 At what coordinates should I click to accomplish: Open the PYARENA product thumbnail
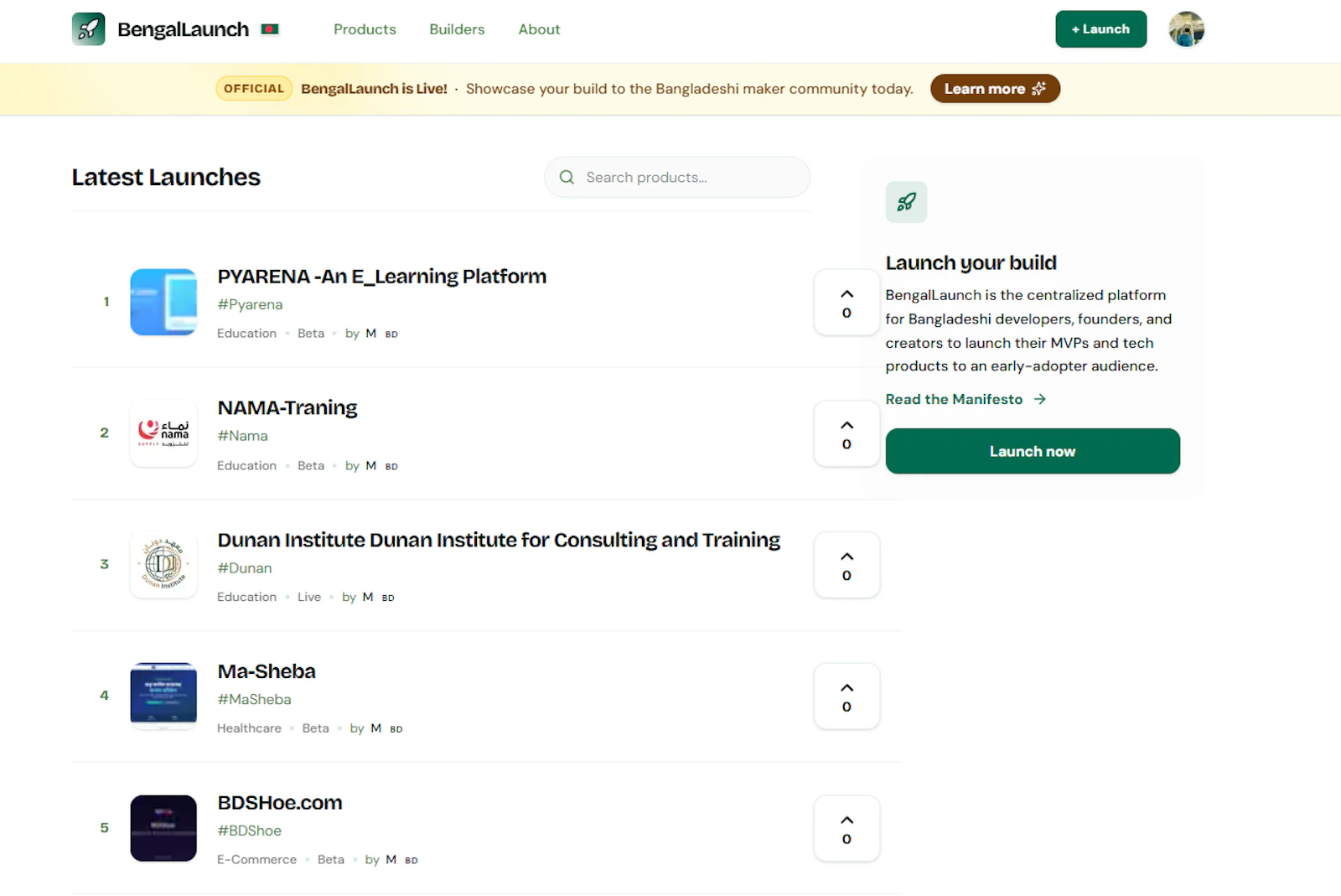163,303
